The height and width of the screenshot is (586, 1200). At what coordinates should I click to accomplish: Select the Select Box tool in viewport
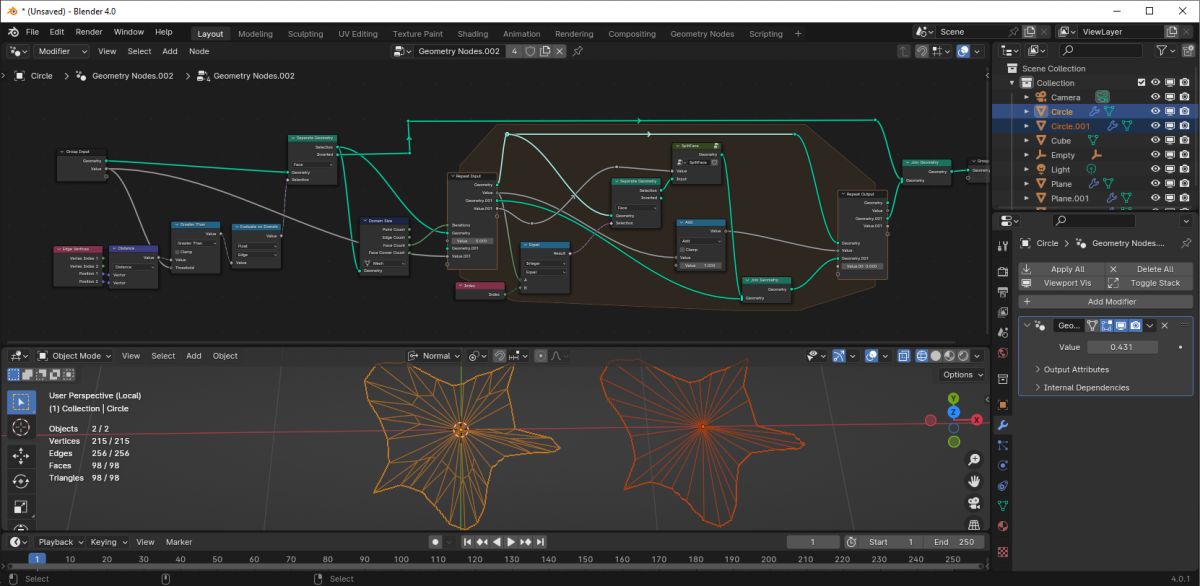tap(20, 402)
